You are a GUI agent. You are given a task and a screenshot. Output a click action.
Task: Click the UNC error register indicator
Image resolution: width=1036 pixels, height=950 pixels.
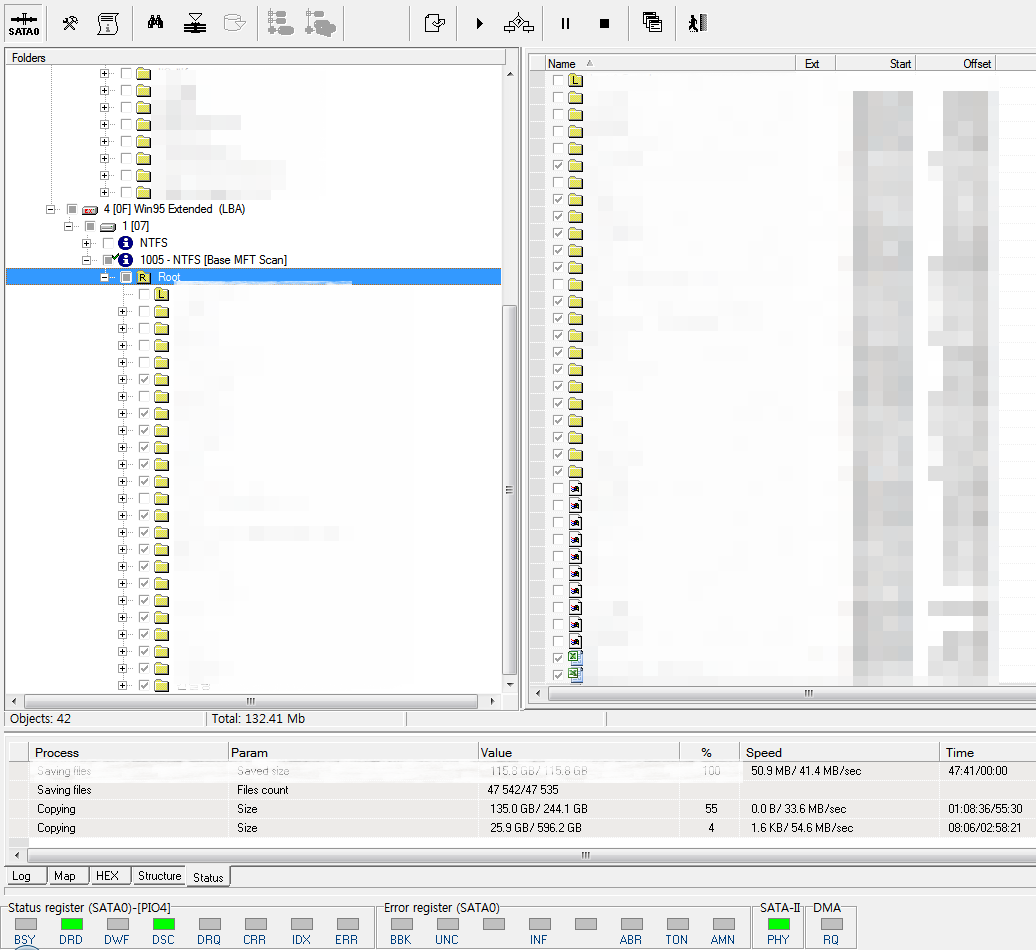447,924
